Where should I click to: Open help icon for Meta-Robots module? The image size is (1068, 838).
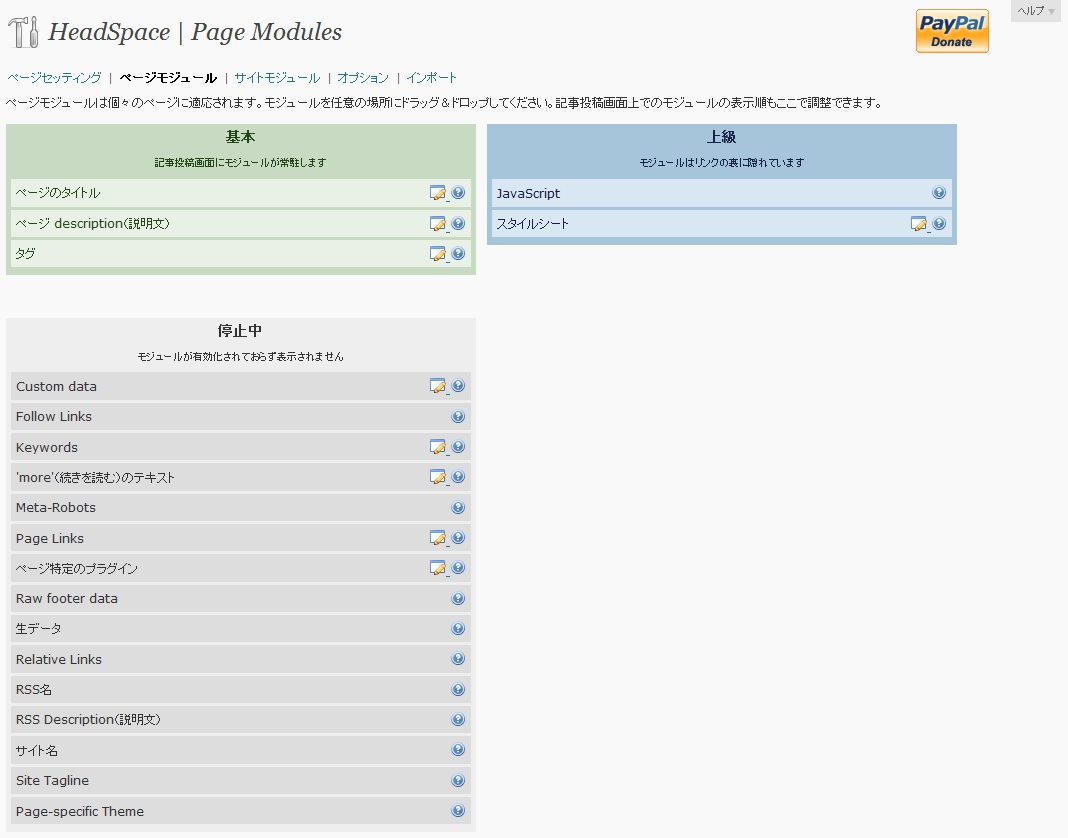[x=458, y=508]
